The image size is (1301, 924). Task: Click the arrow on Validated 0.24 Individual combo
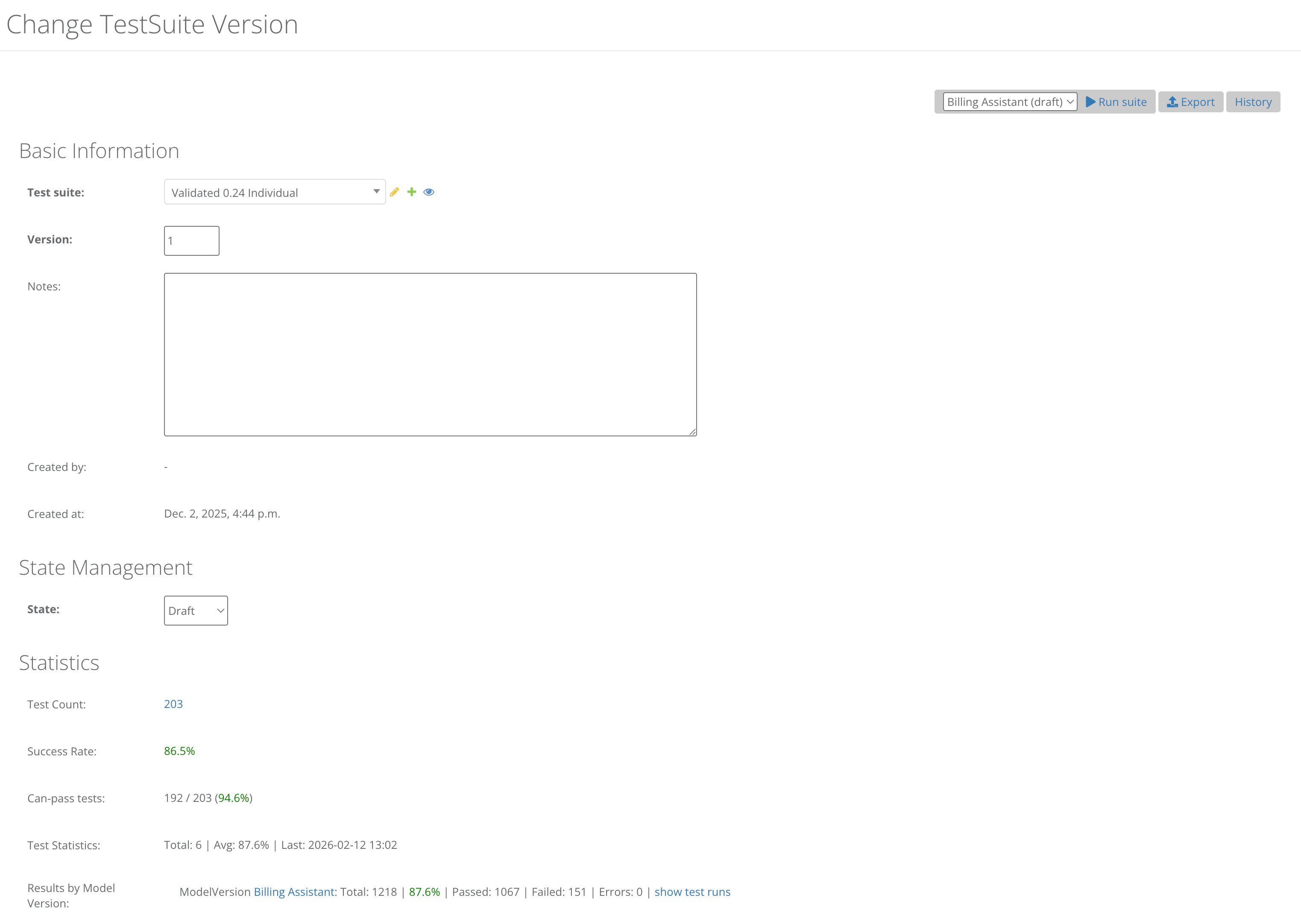coord(376,192)
